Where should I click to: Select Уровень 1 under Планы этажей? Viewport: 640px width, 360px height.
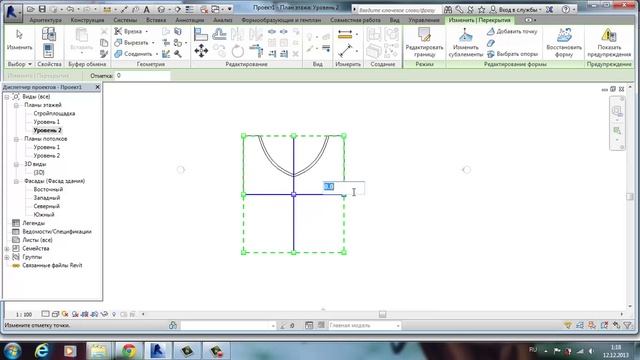click(x=47, y=122)
